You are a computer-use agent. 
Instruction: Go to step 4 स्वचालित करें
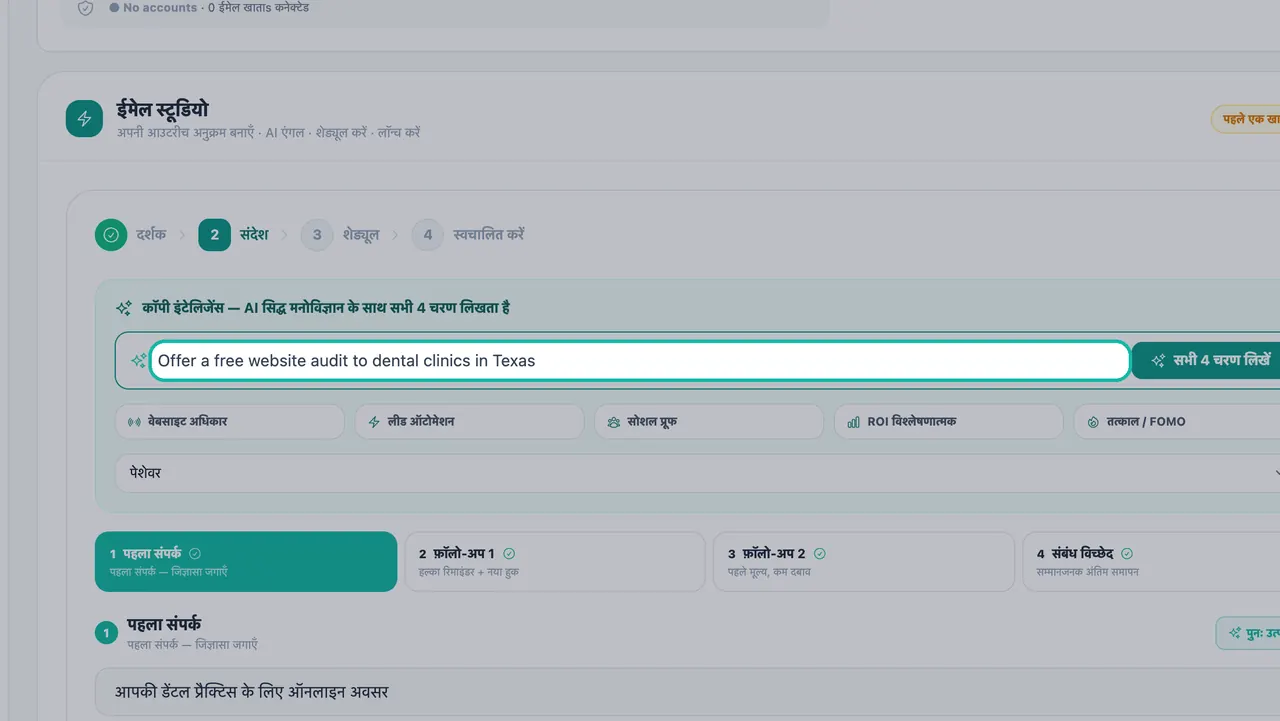click(x=468, y=235)
